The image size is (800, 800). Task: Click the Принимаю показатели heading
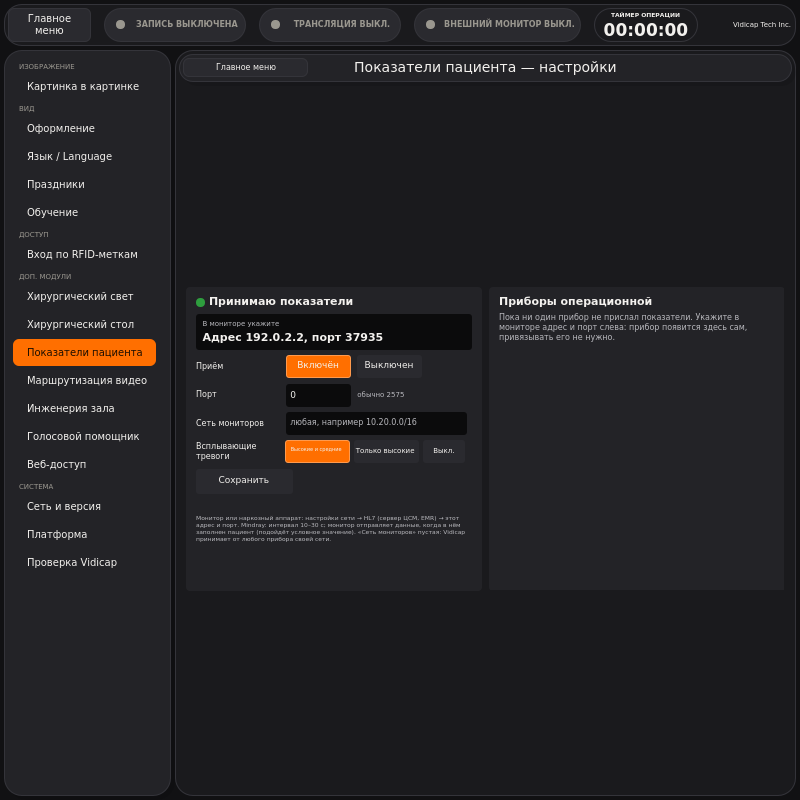click(281, 301)
